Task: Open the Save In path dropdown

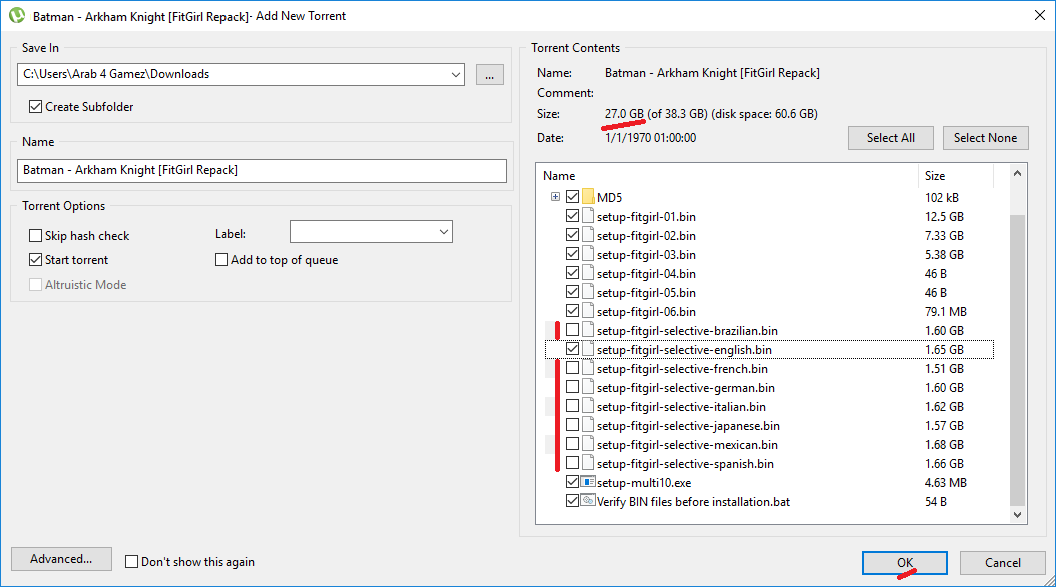Action: click(456, 75)
